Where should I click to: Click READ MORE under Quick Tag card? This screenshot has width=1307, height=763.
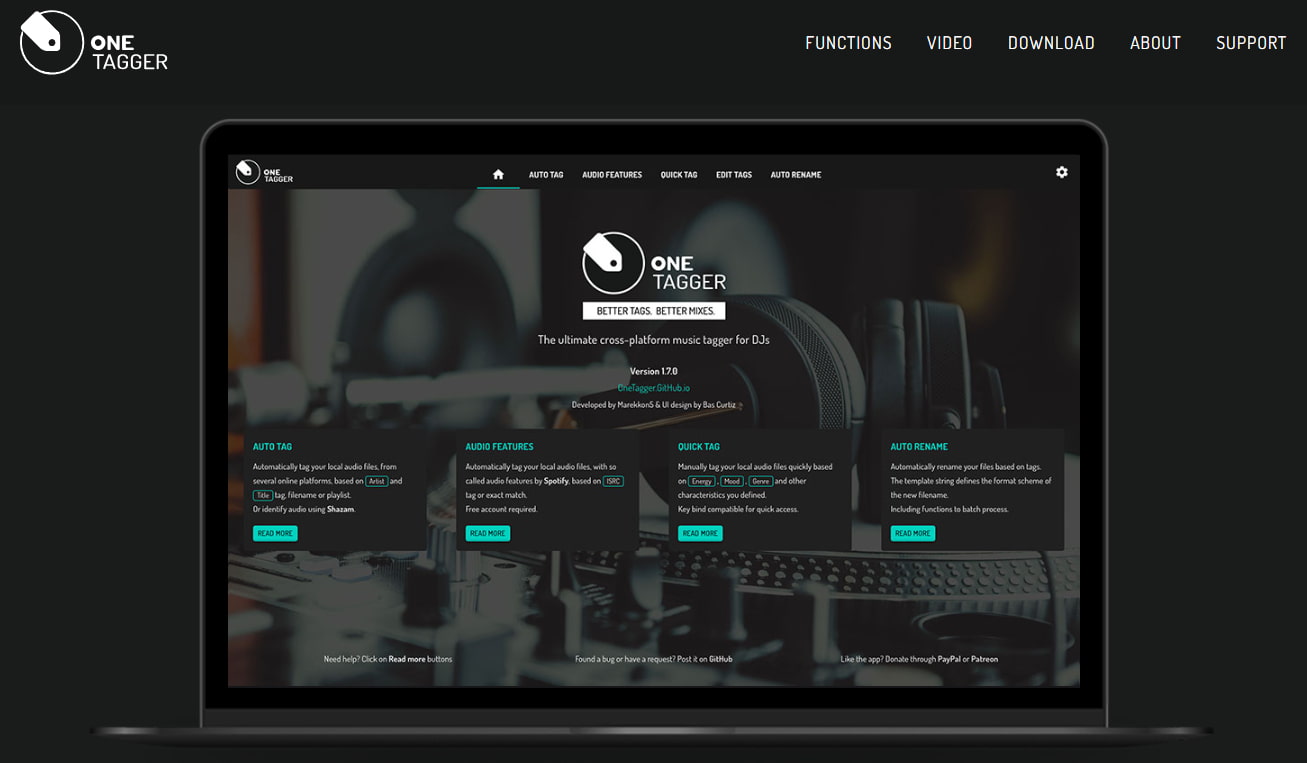[x=700, y=533]
